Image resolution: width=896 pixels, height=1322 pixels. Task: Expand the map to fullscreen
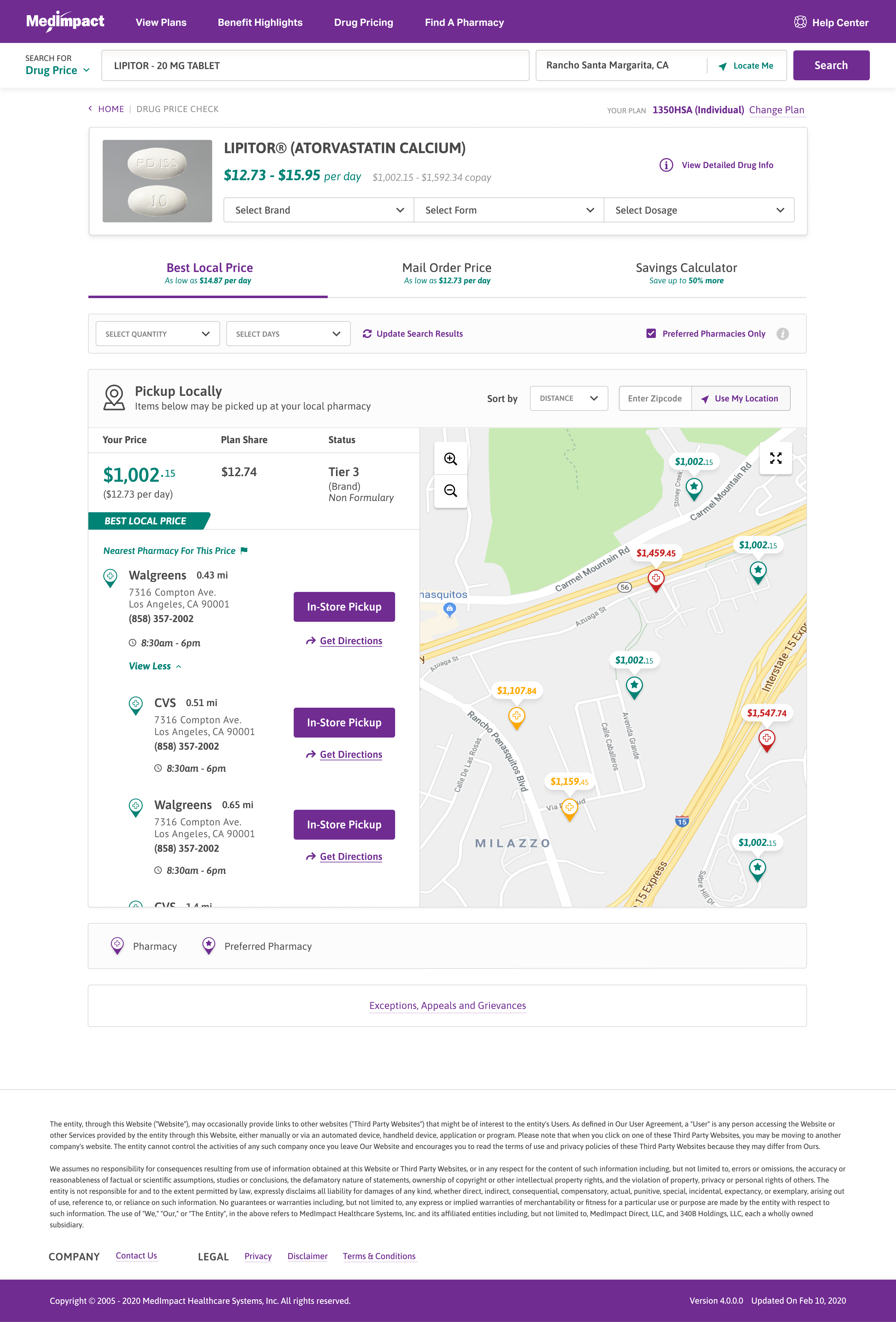776,458
